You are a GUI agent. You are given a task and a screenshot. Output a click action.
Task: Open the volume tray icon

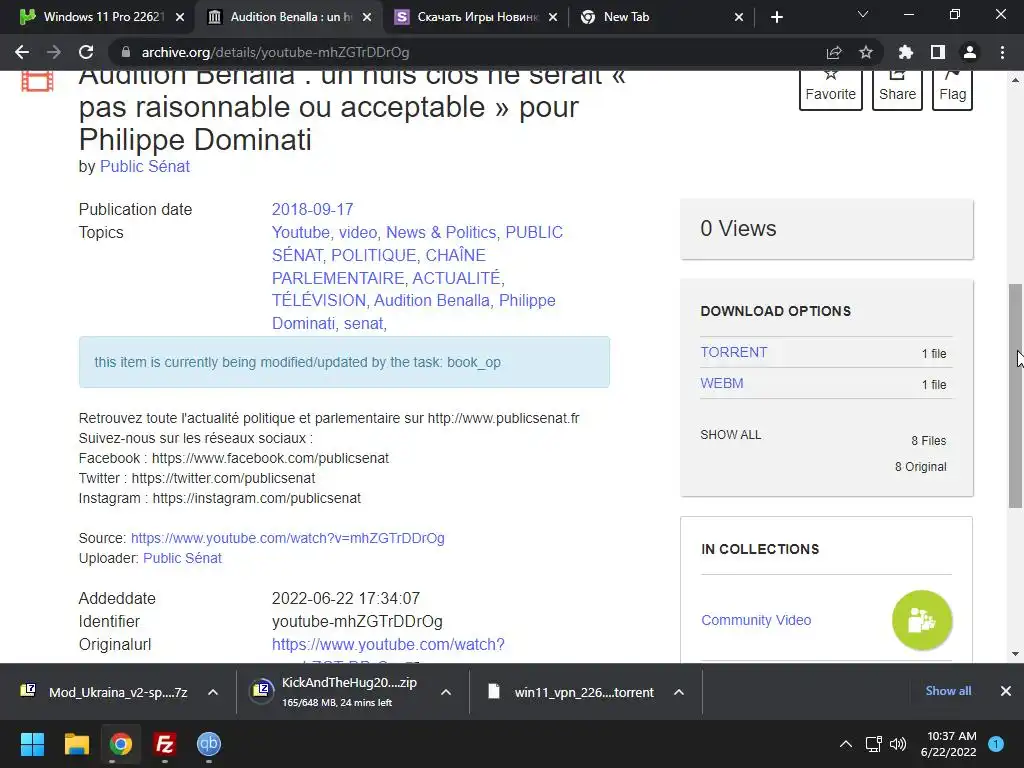pos(898,744)
